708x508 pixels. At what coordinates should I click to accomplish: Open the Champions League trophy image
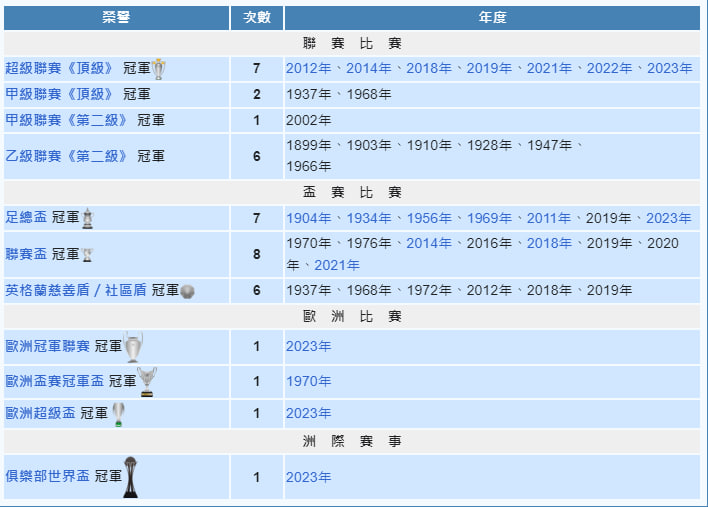(x=133, y=347)
